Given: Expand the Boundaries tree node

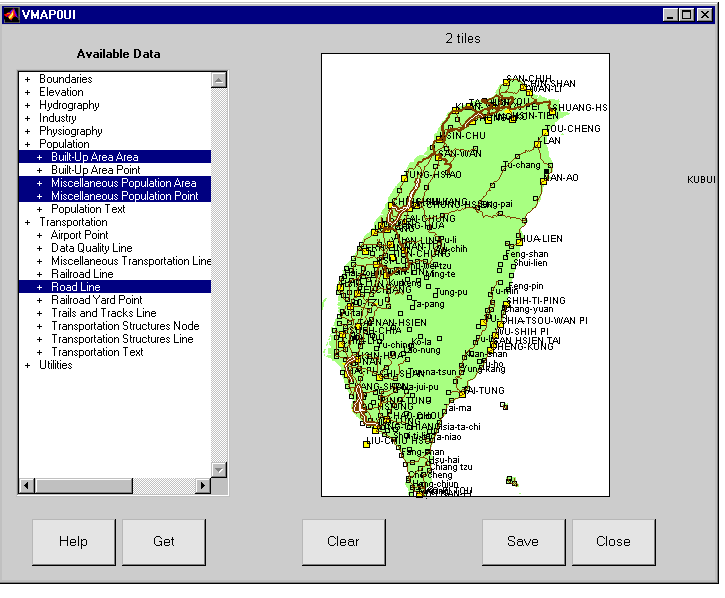Looking at the screenshot, I should click(x=28, y=79).
